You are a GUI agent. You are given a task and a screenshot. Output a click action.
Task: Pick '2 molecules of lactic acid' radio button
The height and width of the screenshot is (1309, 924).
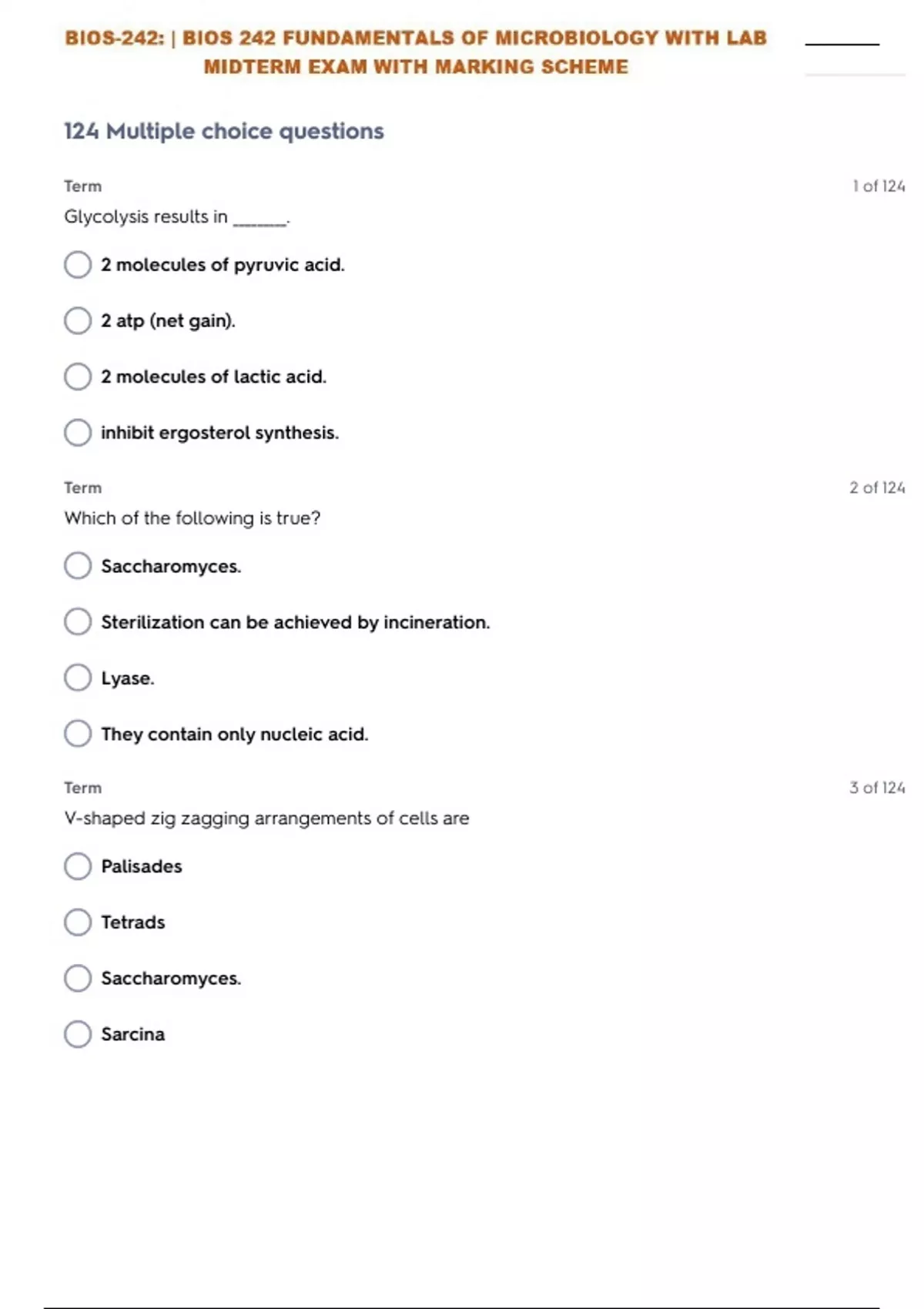click(78, 377)
